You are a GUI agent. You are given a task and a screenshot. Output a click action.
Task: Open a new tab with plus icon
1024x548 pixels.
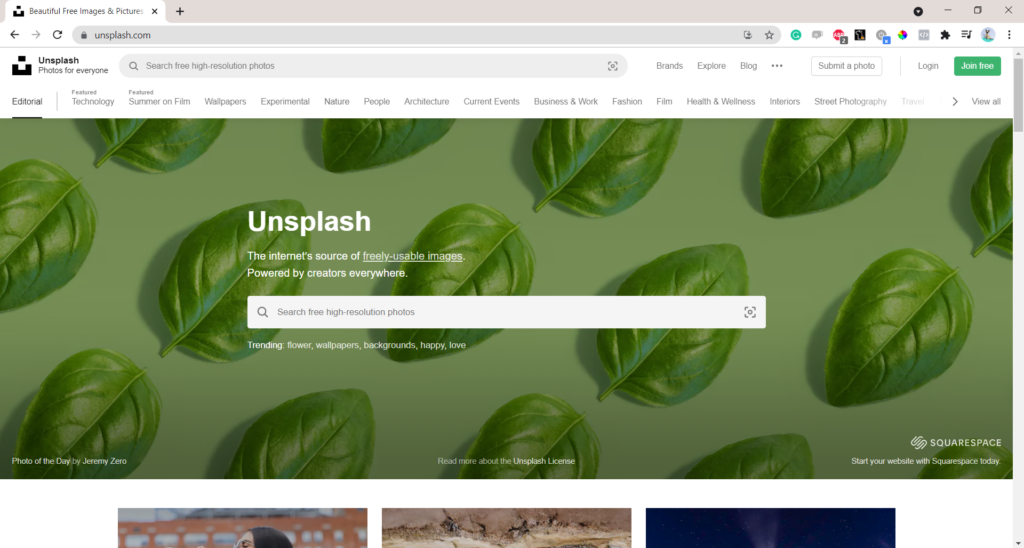[180, 11]
